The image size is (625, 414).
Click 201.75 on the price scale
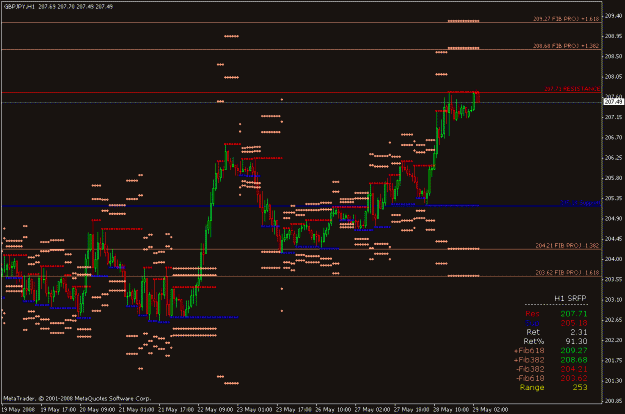coord(613,360)
